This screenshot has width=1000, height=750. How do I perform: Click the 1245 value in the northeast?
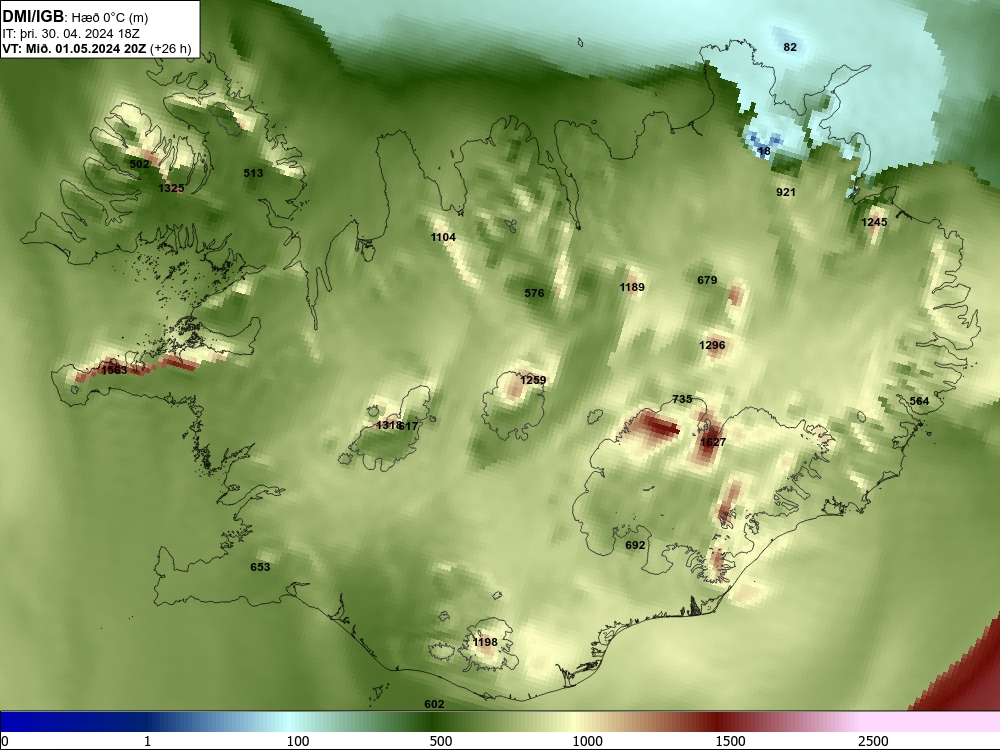click(x=874, y=222)
